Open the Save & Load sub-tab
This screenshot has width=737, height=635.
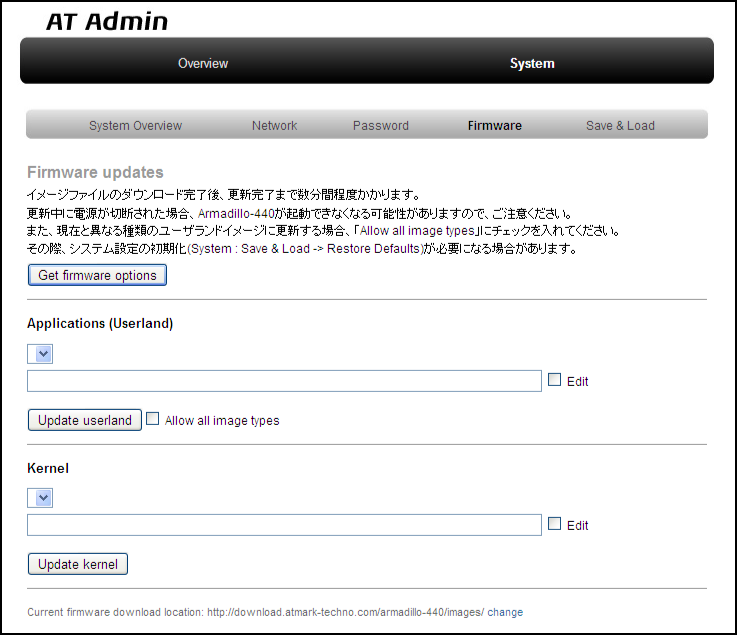pyautogui.click(x=620, y=125)
